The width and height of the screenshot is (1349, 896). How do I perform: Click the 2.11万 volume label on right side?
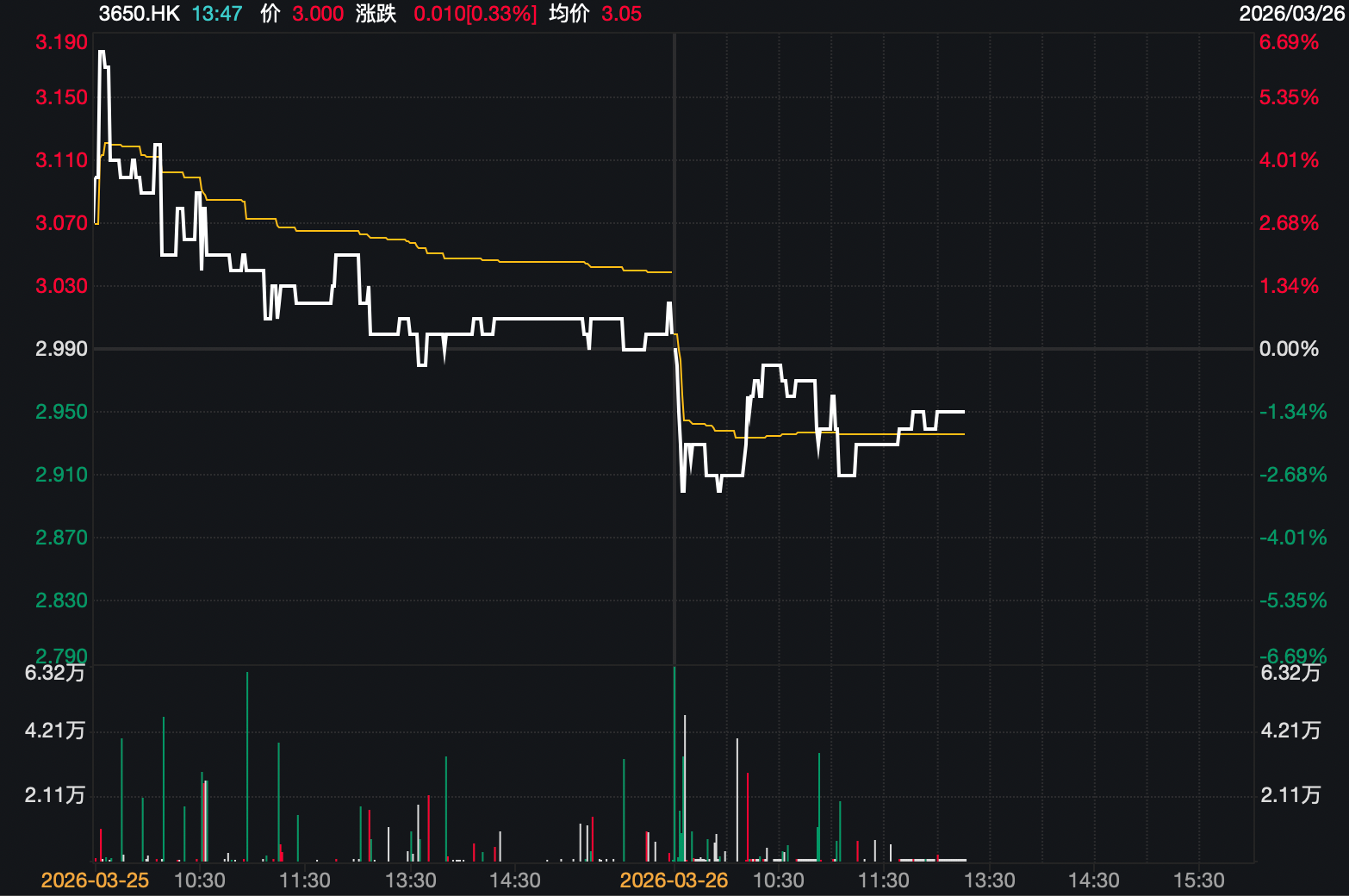pyautogui.click(x=1290, y=794)
